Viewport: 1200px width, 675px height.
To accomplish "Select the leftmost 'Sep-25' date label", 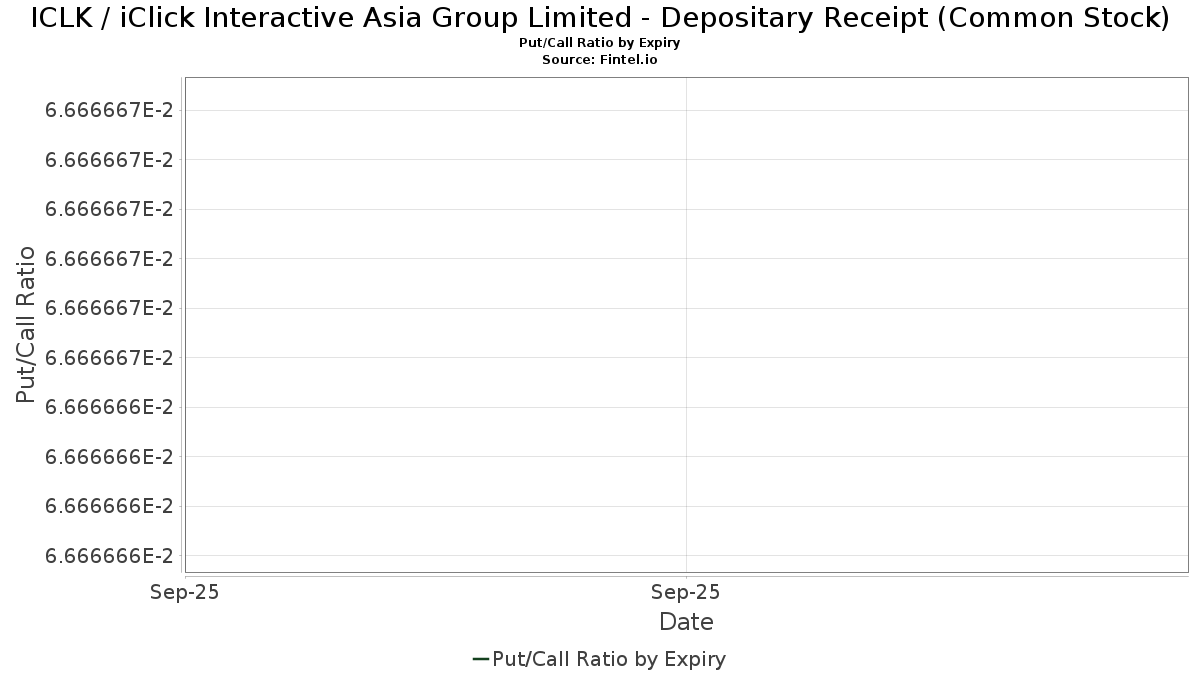I will point(184,592).
